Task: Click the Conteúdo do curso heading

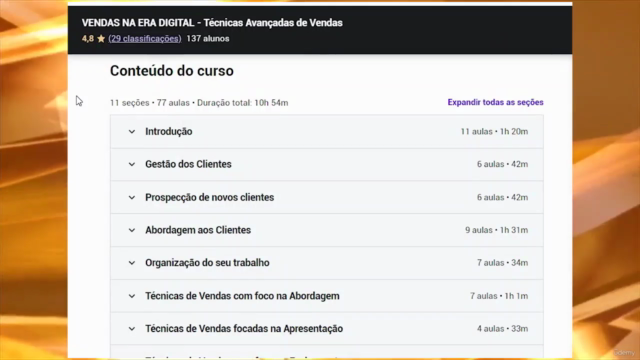Action: click(172, 71)
